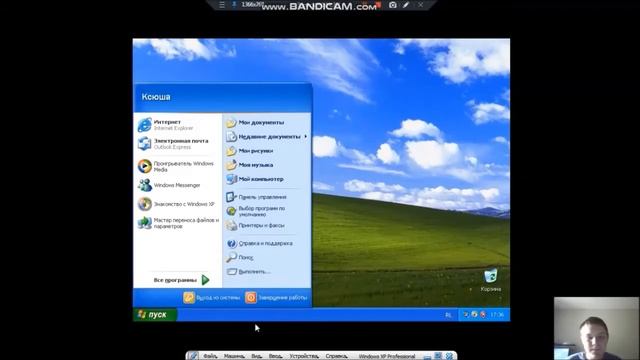Screen dimensions: 640x360
Task: Click the Пуск Start button
Action: (x=155, y=315)
